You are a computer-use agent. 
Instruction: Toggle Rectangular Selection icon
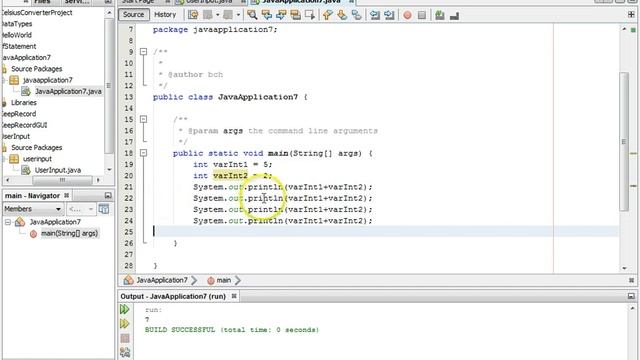(310, 15)
